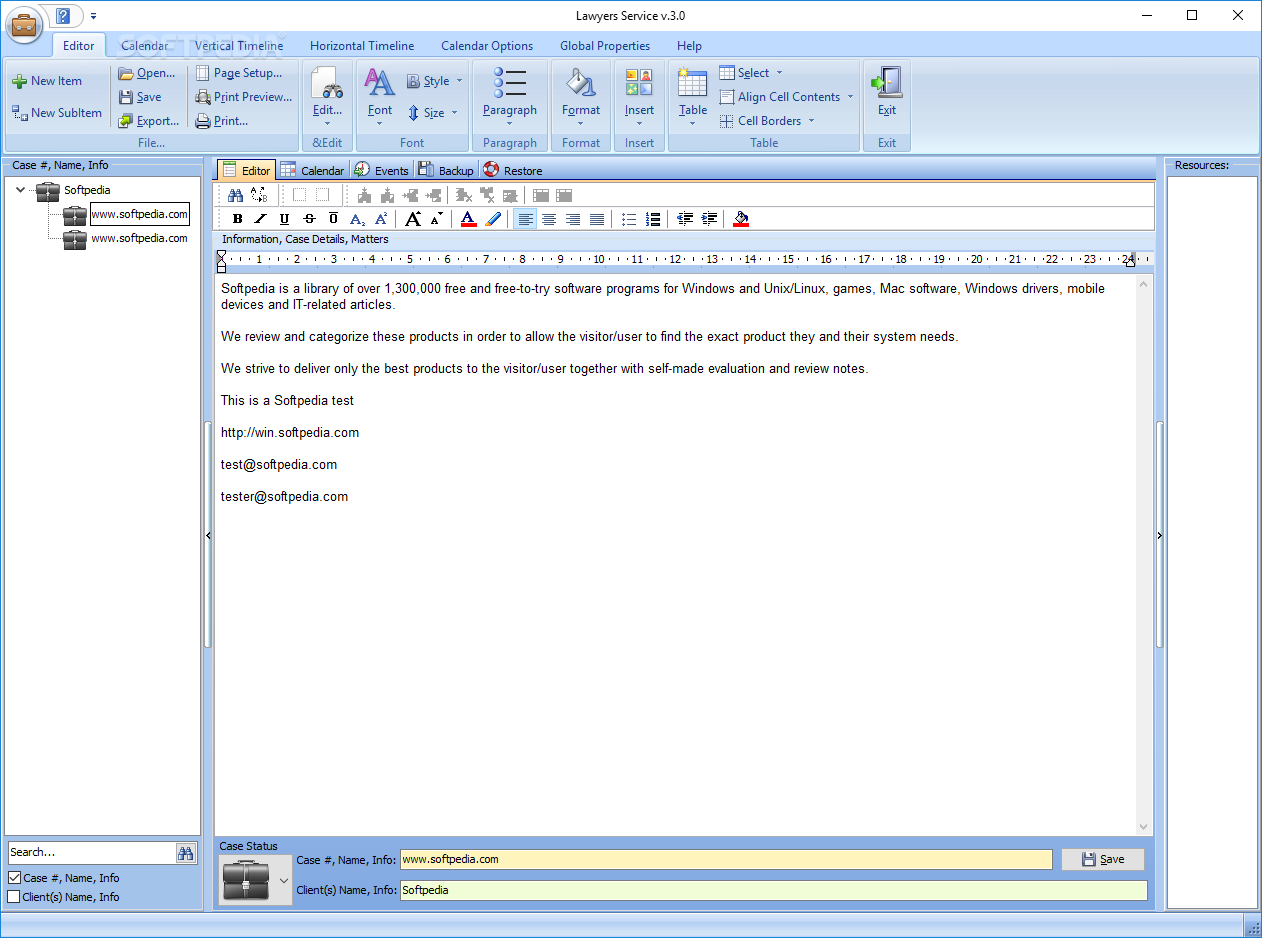Open the Insert dropdown
Image resolution: width=1262 pixels, height=938 pixels.
pyautogui.click(x=639, y=95)
